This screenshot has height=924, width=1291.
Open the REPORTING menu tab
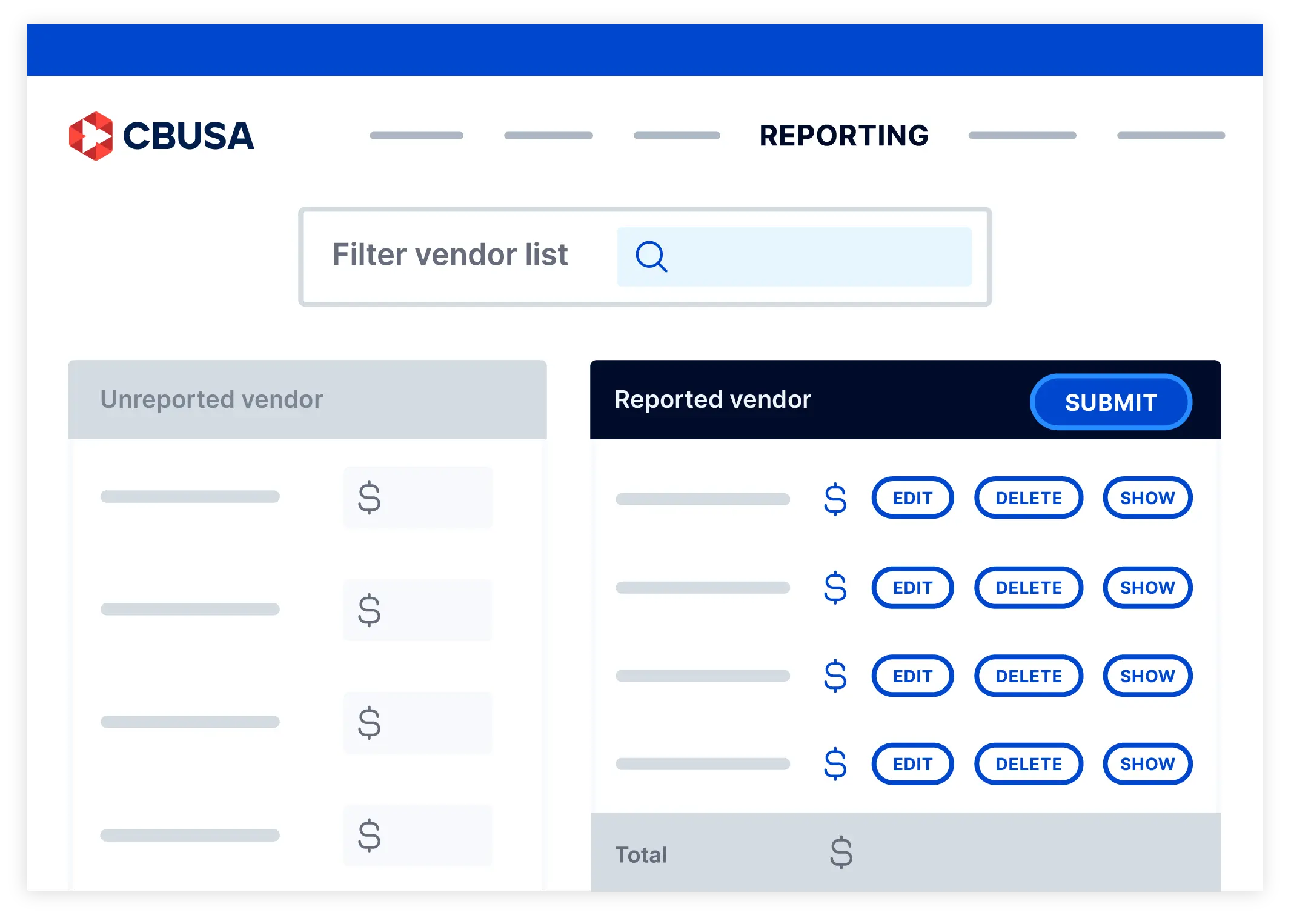(844, 136)
